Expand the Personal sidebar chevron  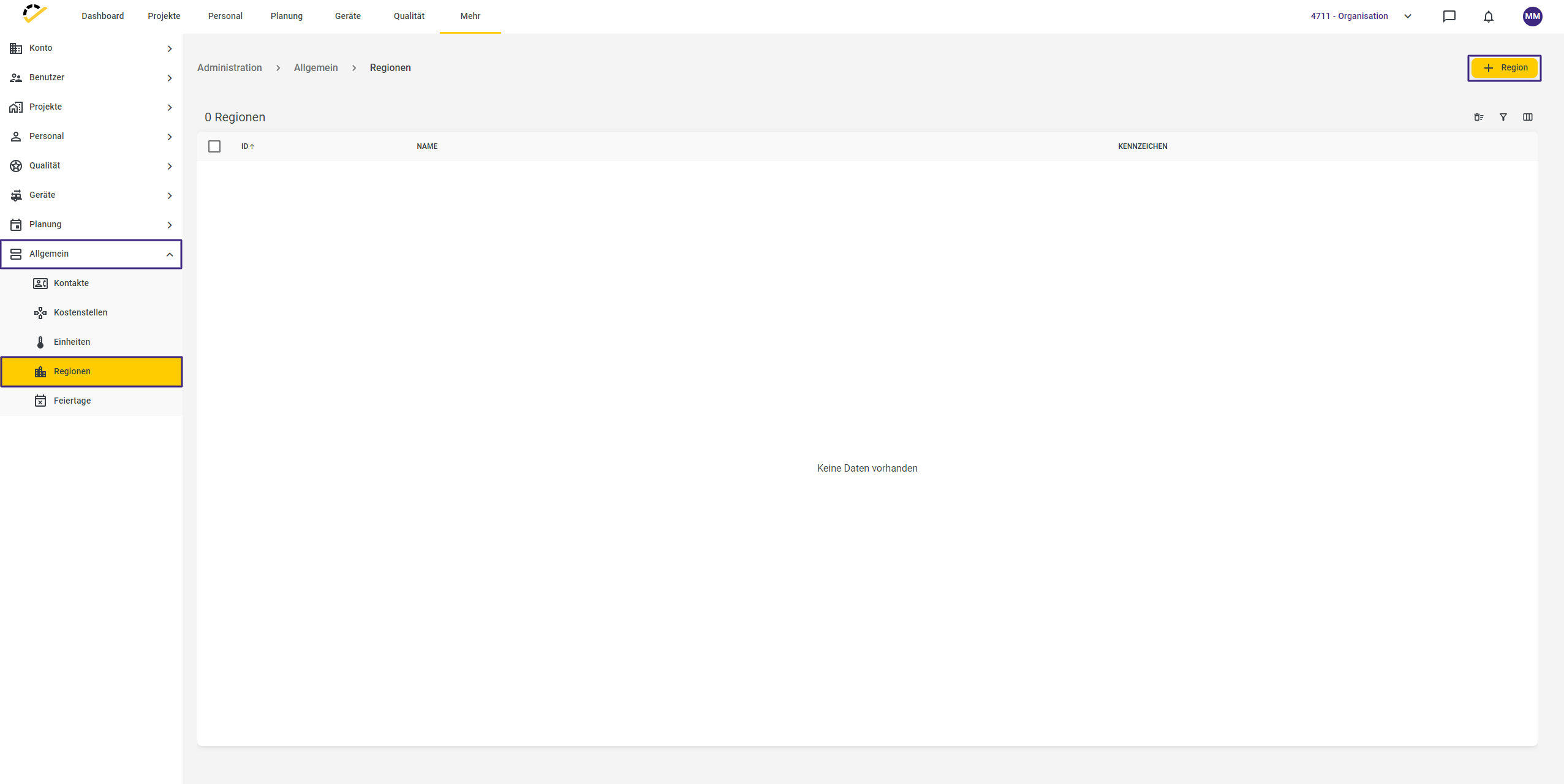click(170, 137)
